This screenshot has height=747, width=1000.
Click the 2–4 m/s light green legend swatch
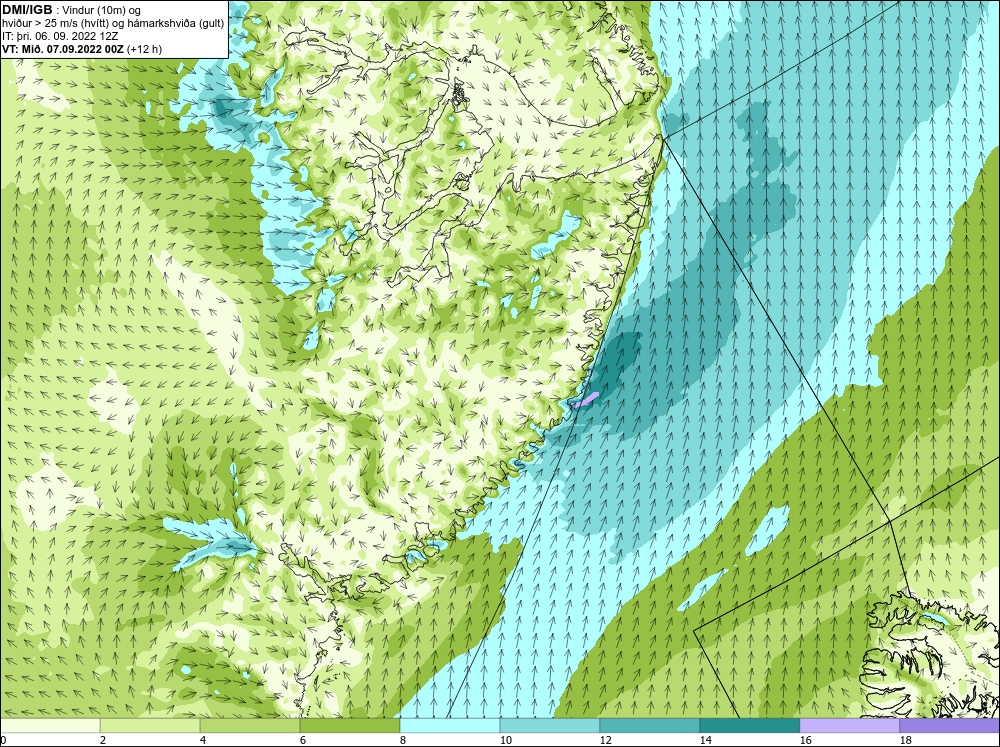point(150,726)
